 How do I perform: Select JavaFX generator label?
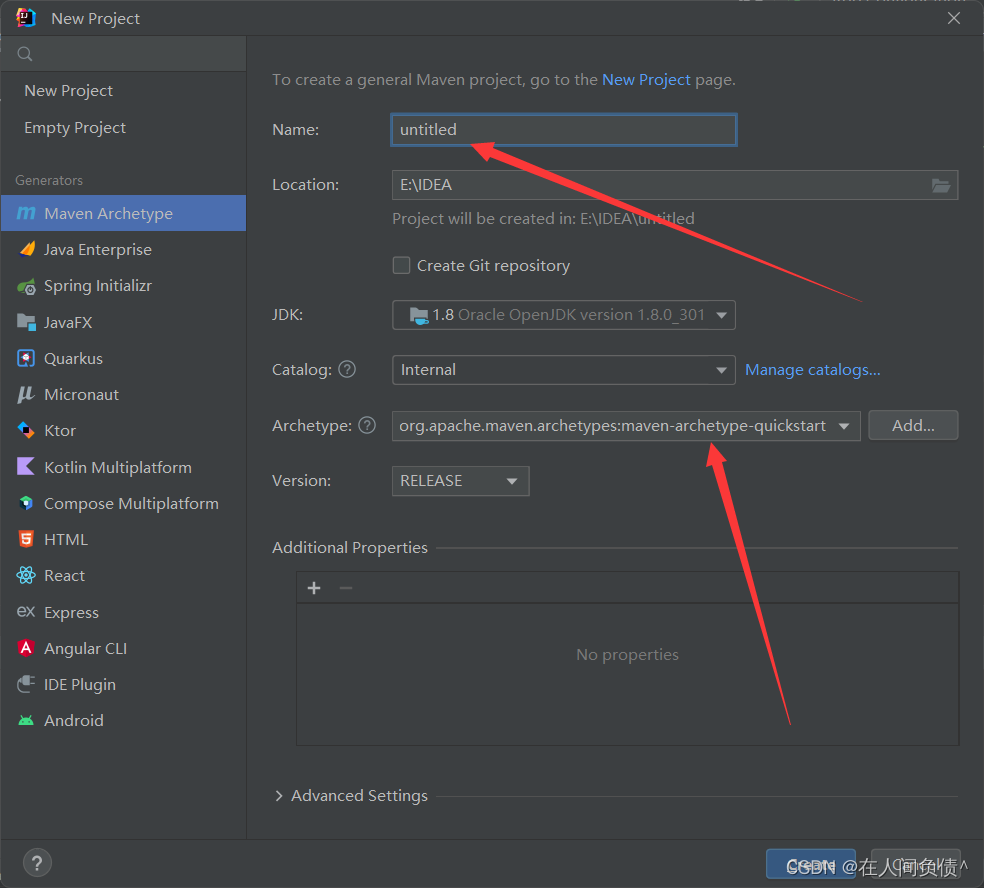coord(68,323)
